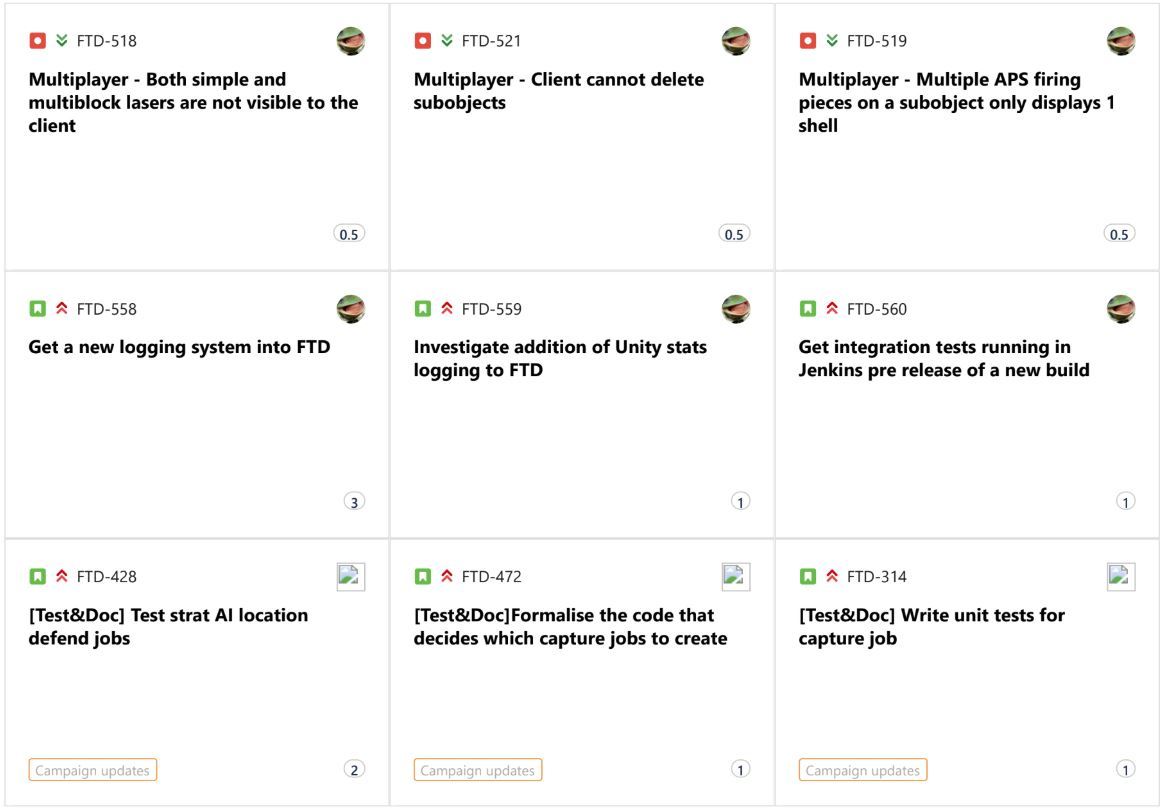Click the green story icon on FTD-472
The width and height of the screenshot is (1164, 811).
[x=422, y=576]
